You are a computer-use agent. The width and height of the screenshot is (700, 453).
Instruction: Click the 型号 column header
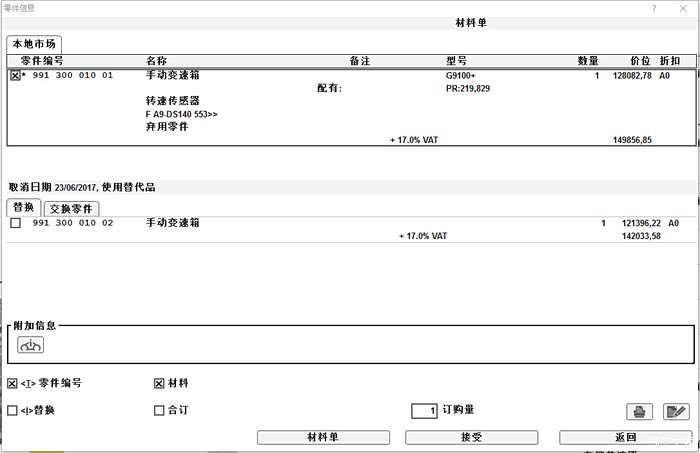pos(456,61)
